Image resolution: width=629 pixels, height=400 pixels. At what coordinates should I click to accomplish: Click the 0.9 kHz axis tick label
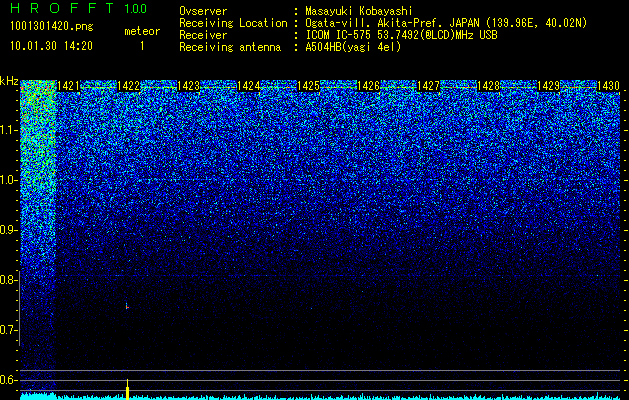(x=8, y=230)
